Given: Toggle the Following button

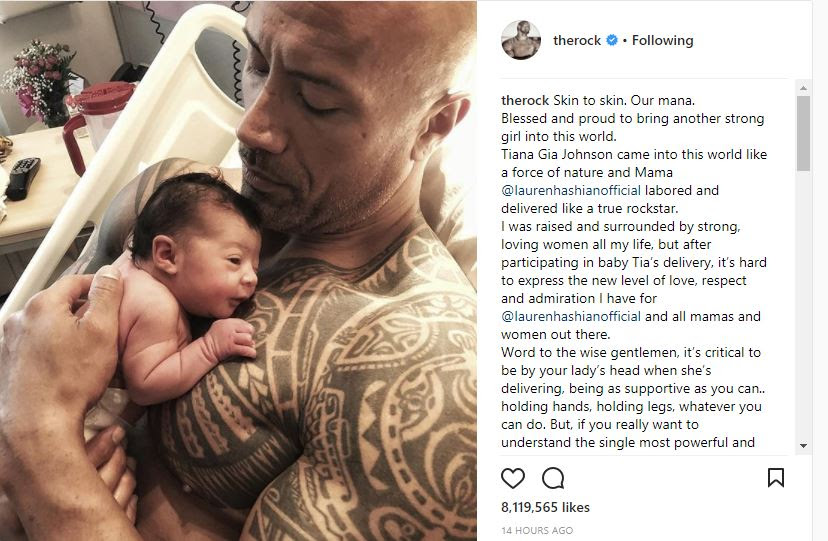Looking at the screenshot, I should pos(663,40).
